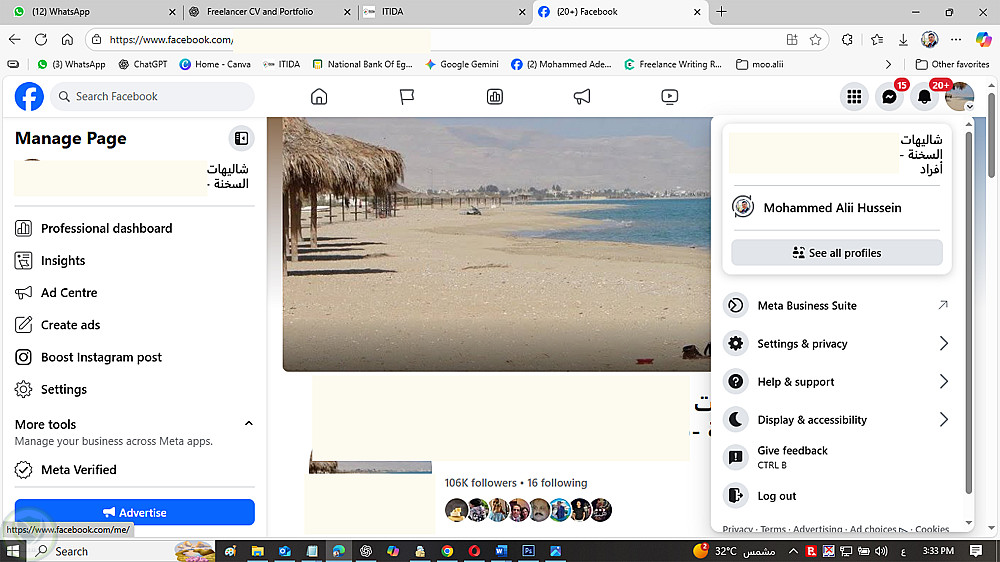Image resolution: width=1000 pixels, height=562 pixels.
Task: Open moo.alii bookmarks folder
Action: 760,64
